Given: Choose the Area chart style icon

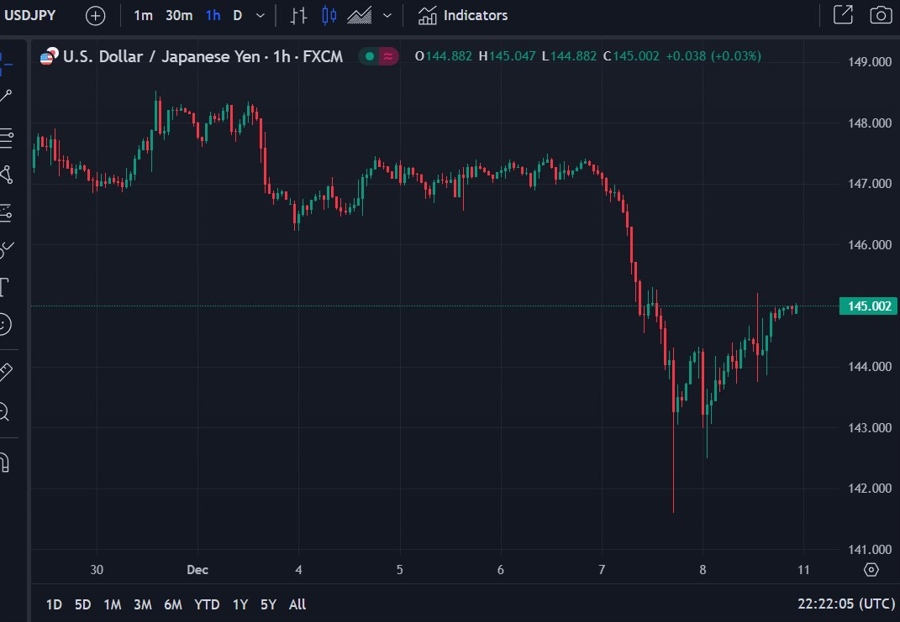Looking at the screenshot, I should pos(359,15).
